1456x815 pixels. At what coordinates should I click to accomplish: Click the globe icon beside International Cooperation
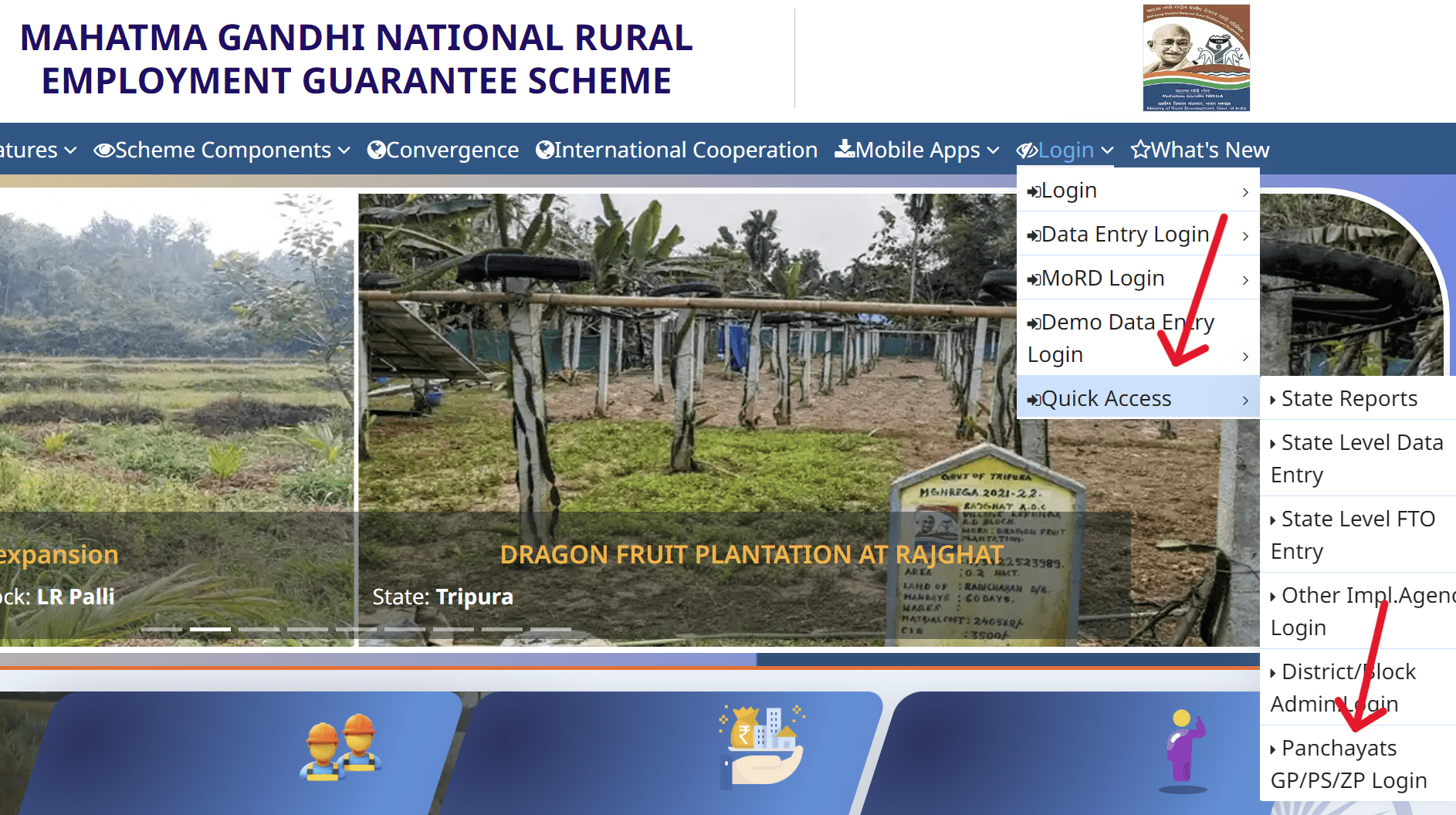(543, 150)
